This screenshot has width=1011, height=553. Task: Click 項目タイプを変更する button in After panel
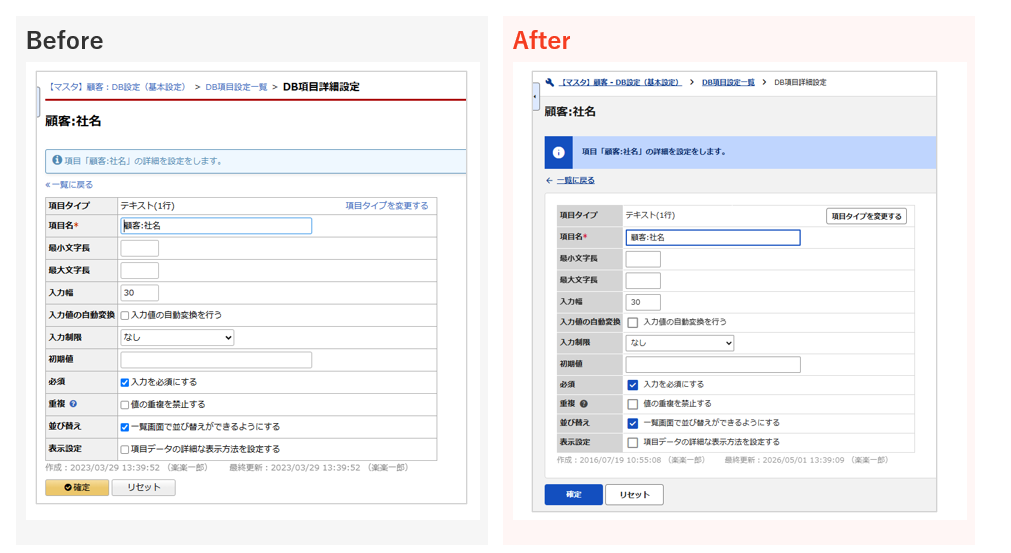coord(866,216)
